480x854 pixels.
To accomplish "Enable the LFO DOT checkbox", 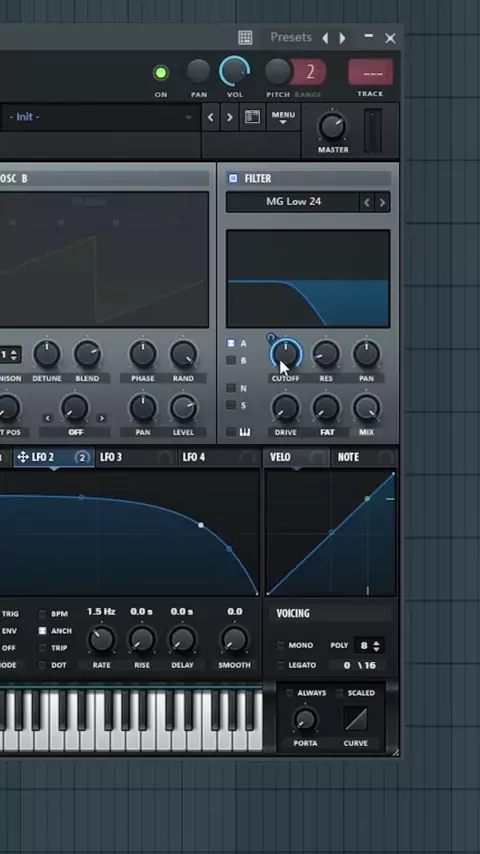I will coord(42,665).
